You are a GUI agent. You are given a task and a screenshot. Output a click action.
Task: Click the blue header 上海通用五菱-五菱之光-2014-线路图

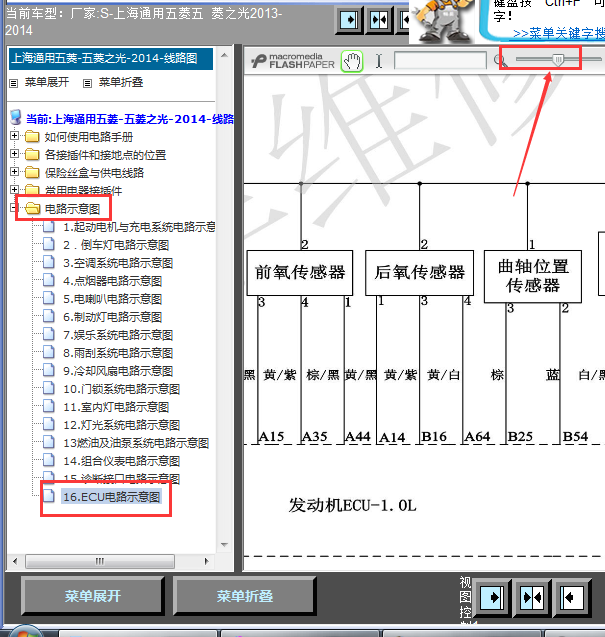[x=111, y=58]
